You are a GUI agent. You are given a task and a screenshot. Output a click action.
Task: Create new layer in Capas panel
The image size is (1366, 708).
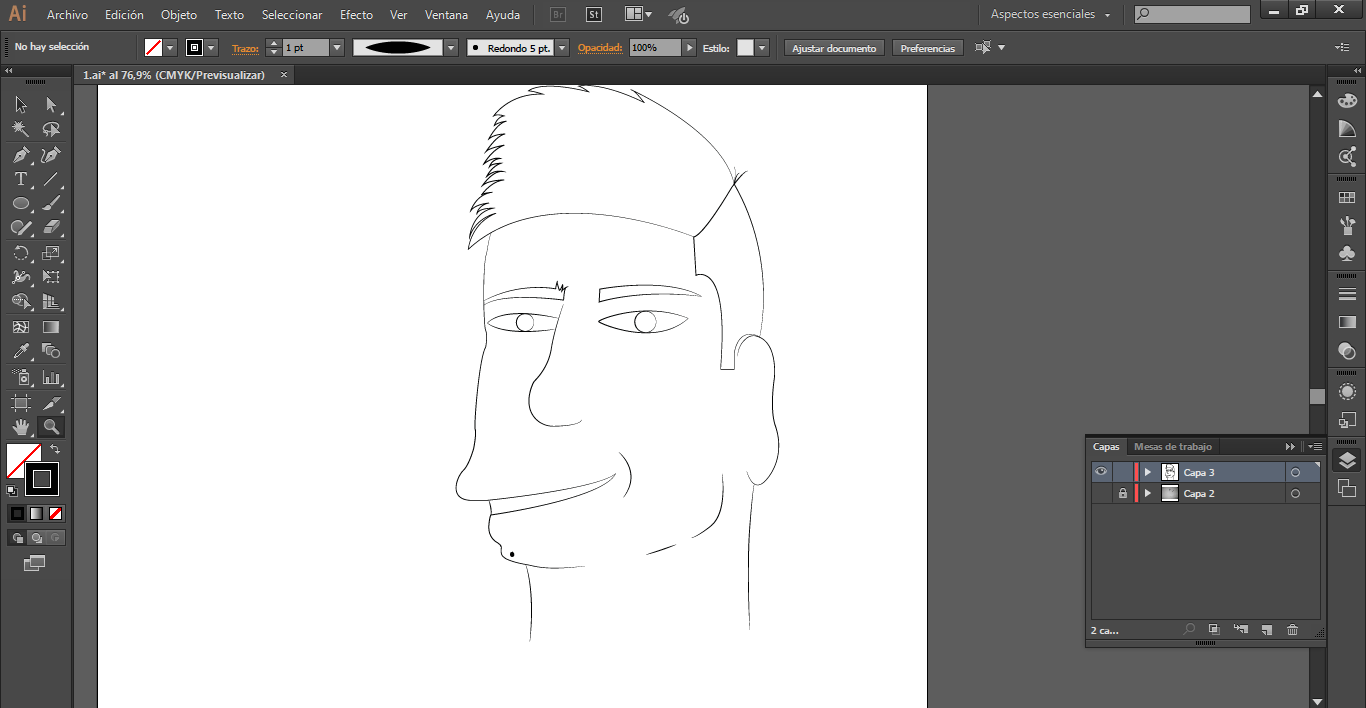point(1266,630)
